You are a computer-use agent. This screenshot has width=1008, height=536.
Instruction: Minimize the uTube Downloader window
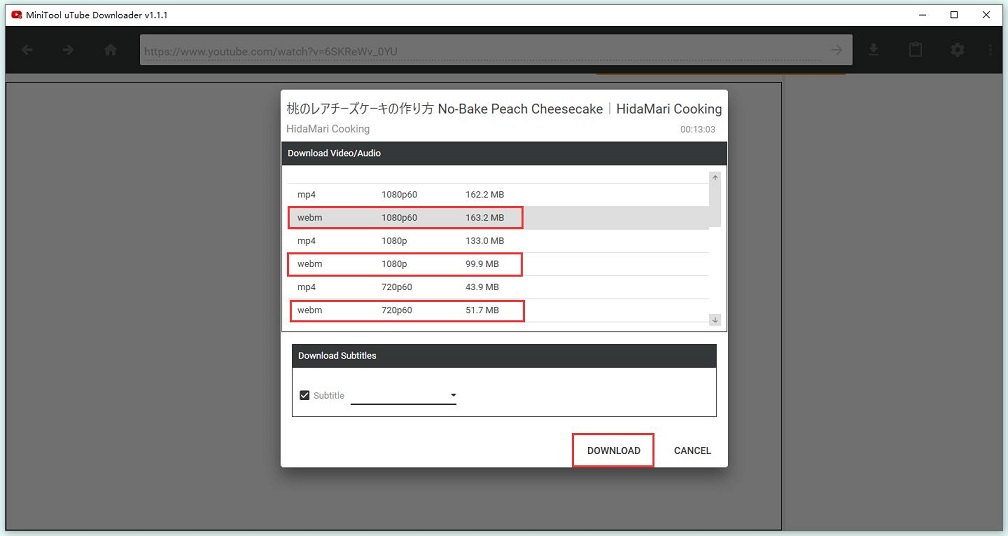tap(922, 15)
